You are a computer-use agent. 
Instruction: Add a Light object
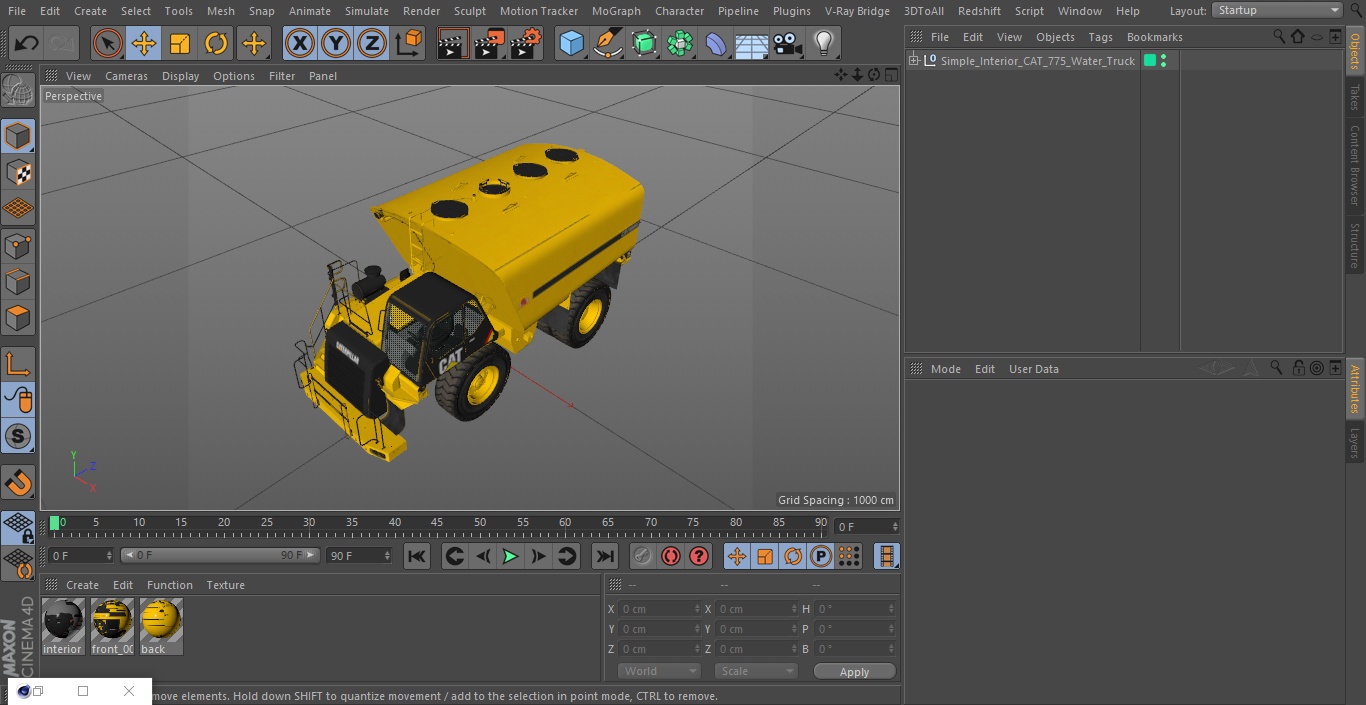(x=824, y=43)
